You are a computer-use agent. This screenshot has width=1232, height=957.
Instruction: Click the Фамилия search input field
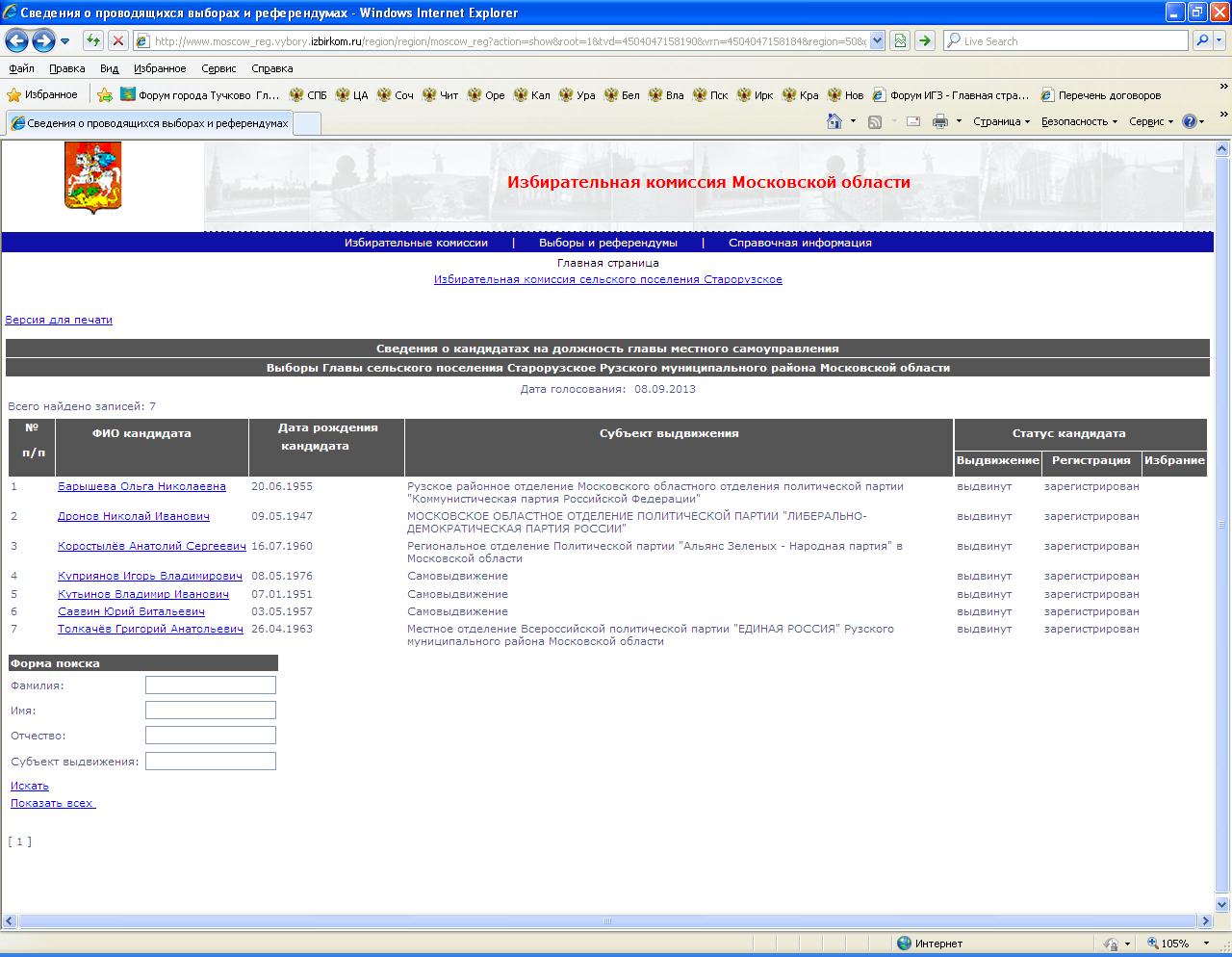211,685
